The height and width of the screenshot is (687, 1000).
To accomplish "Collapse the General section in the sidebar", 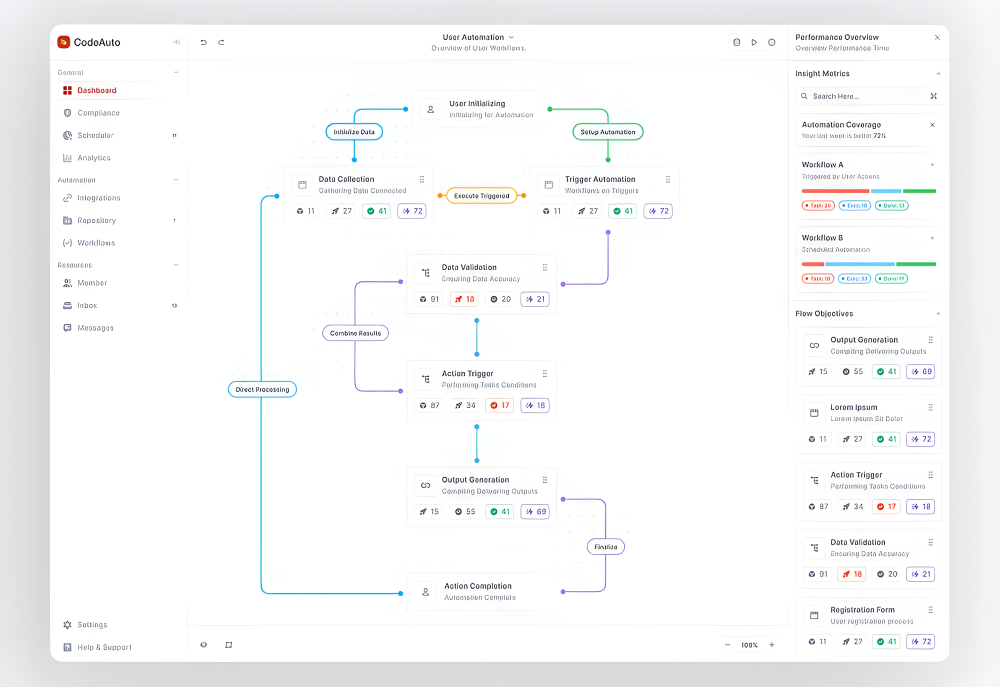I will coord(176,72).
